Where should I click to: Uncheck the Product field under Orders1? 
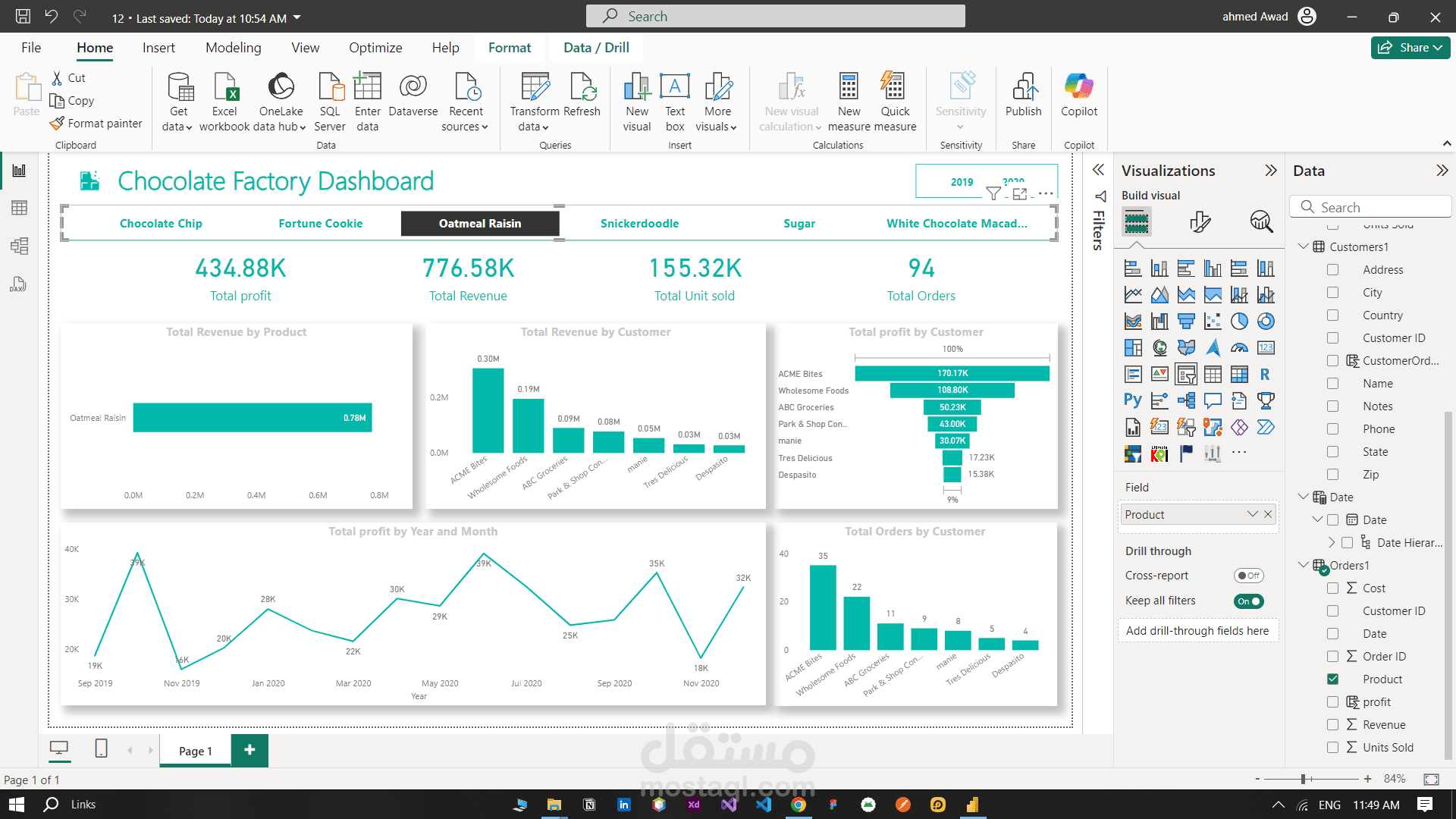[1332, 679]
